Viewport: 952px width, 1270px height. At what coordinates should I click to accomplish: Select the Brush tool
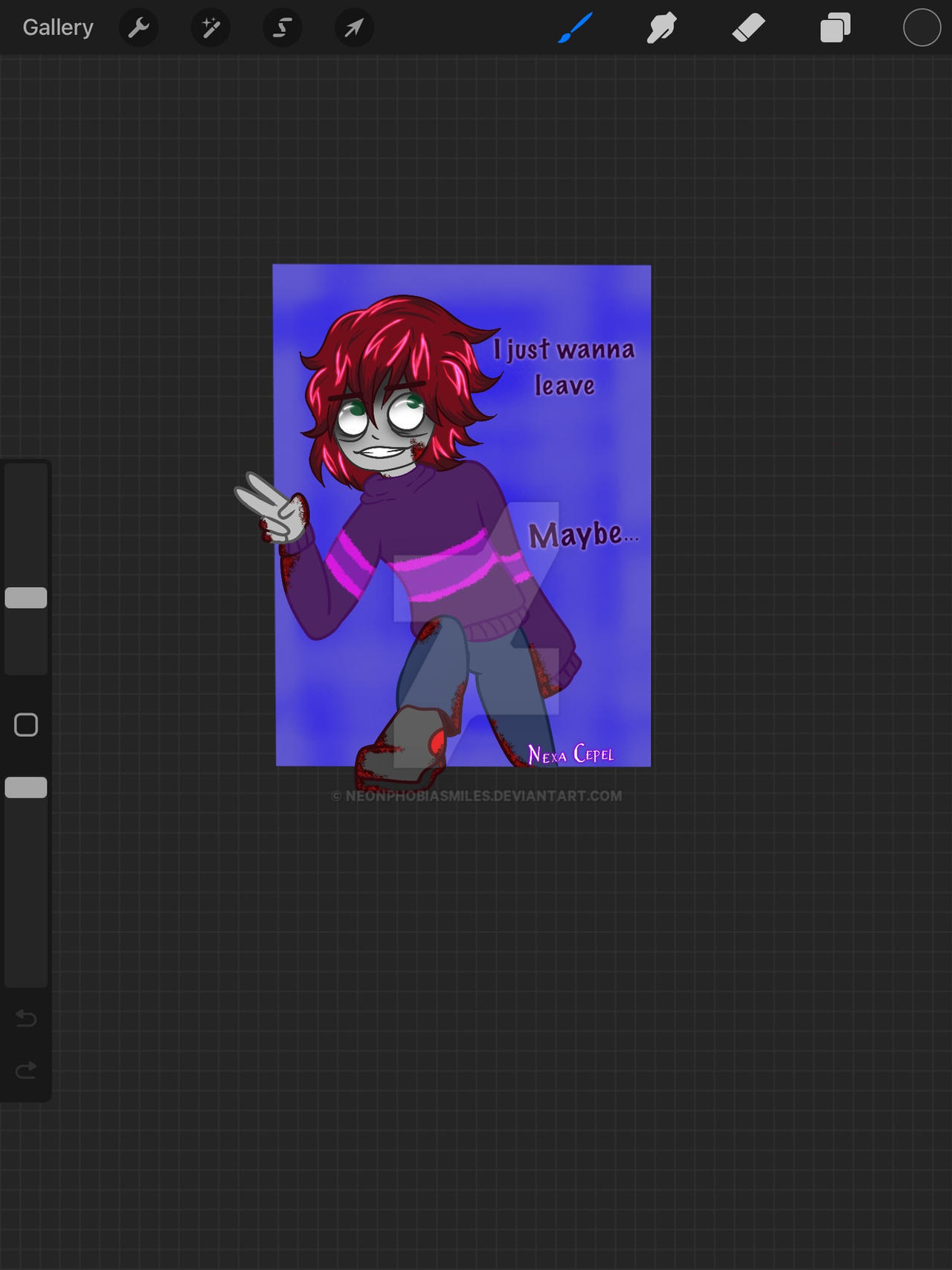tap(575, 28)
